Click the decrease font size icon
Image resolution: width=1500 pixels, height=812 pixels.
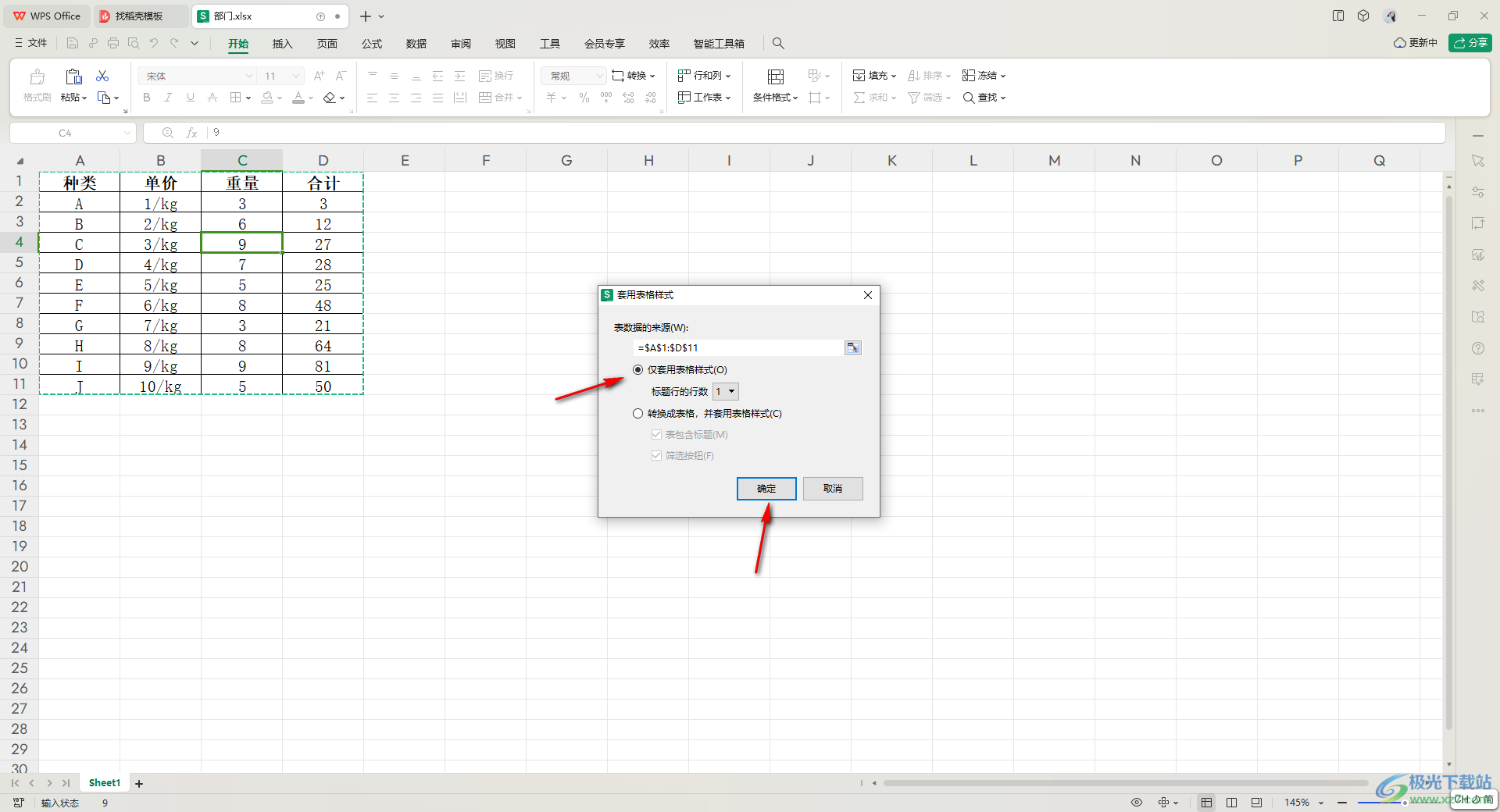(x=341, y=76)
